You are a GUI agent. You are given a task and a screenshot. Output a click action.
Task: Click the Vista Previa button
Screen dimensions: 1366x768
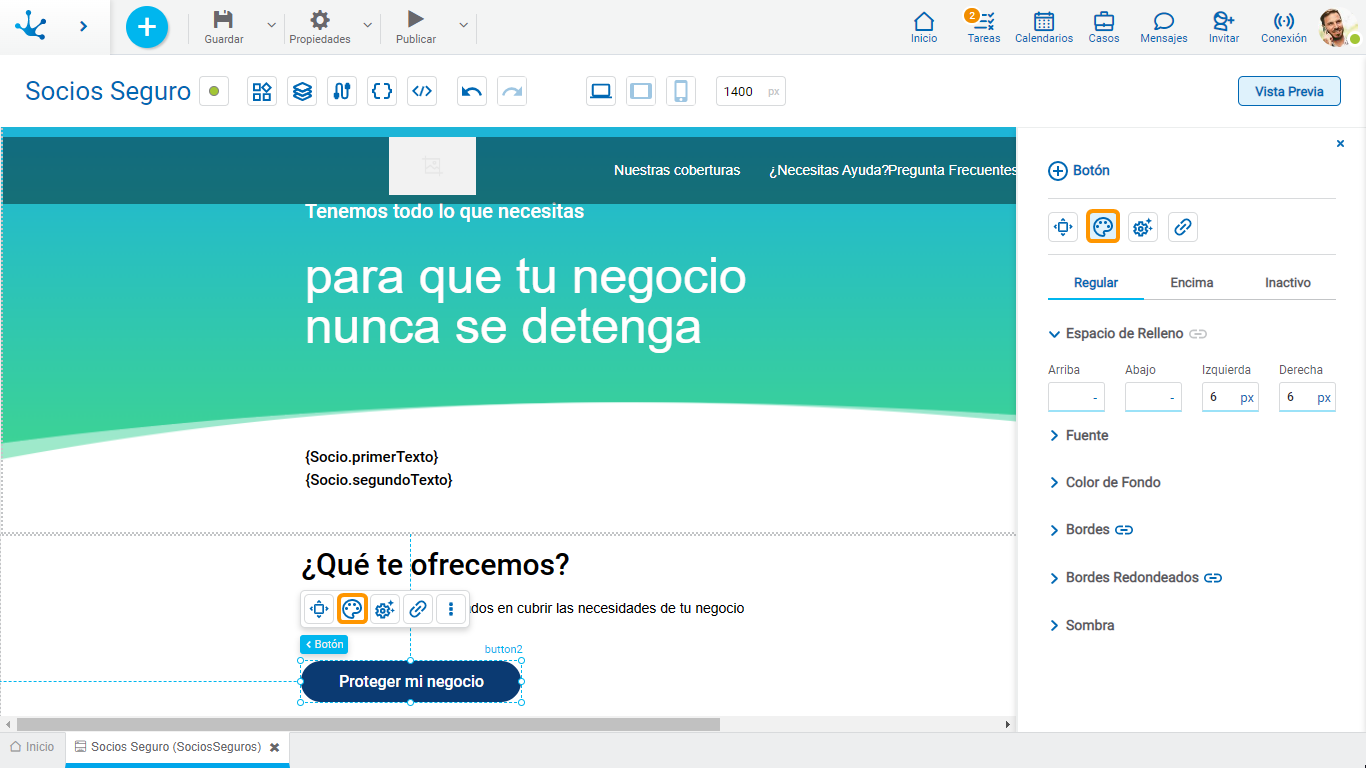click(x=1289, y=91)
